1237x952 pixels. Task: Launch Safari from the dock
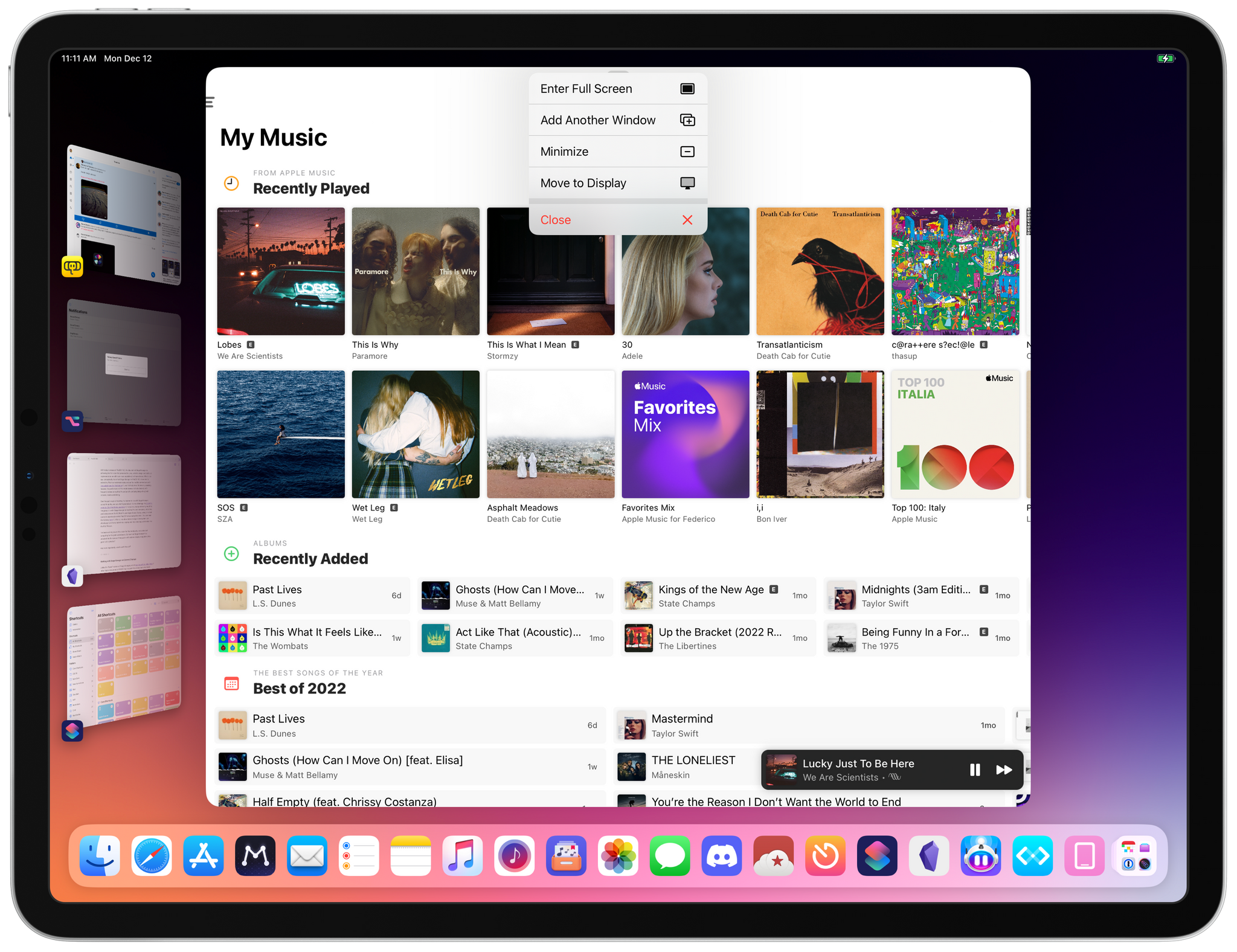pyautogui.click(x=152, y=855)
